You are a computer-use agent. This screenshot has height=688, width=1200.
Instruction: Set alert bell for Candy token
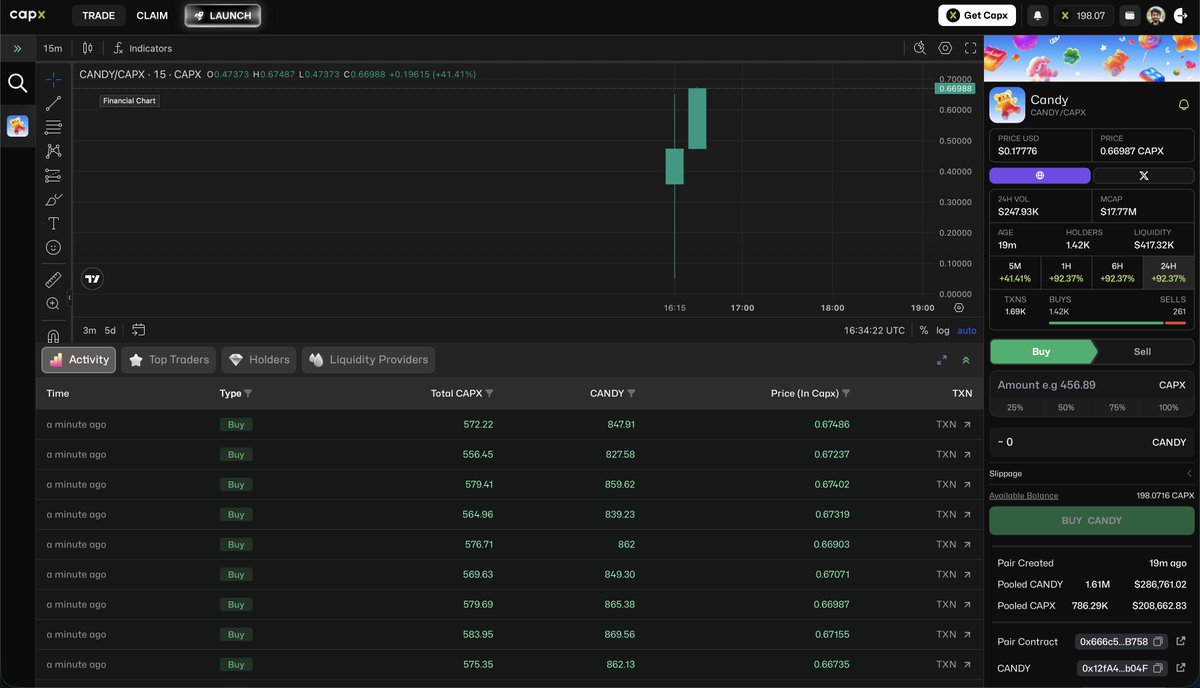coord(1184,105)
